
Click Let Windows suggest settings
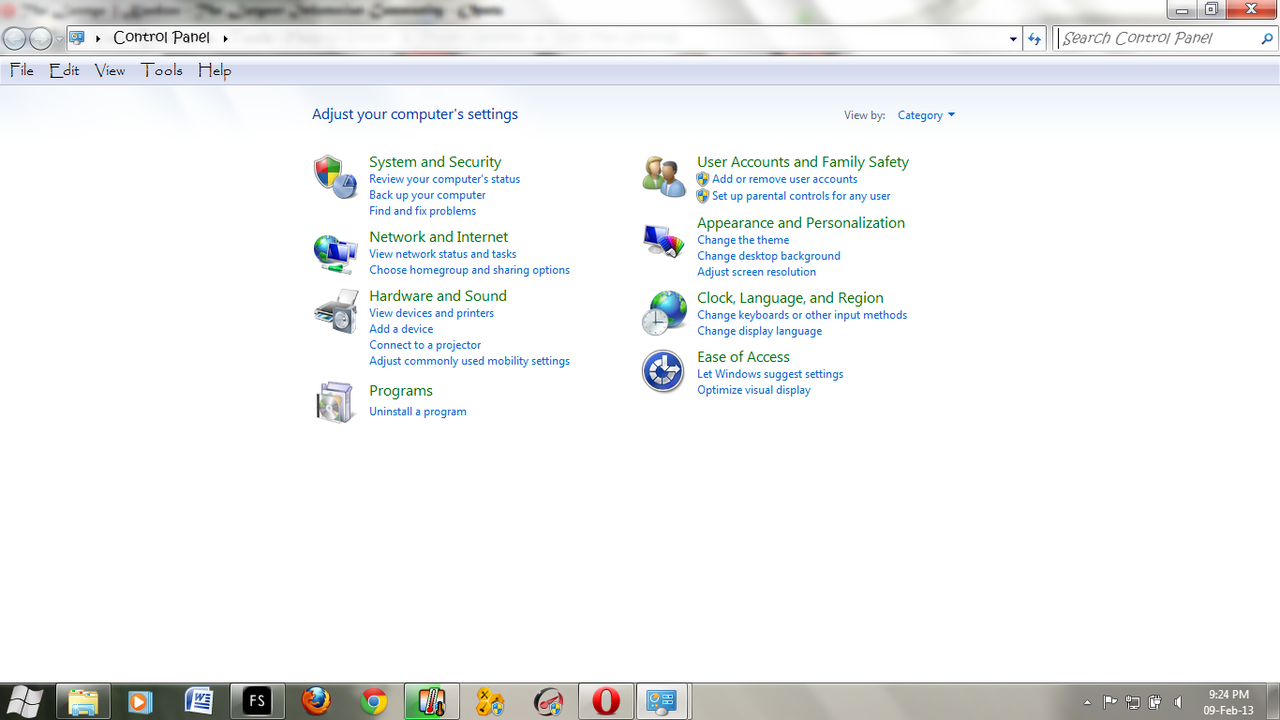pos(770,374)
